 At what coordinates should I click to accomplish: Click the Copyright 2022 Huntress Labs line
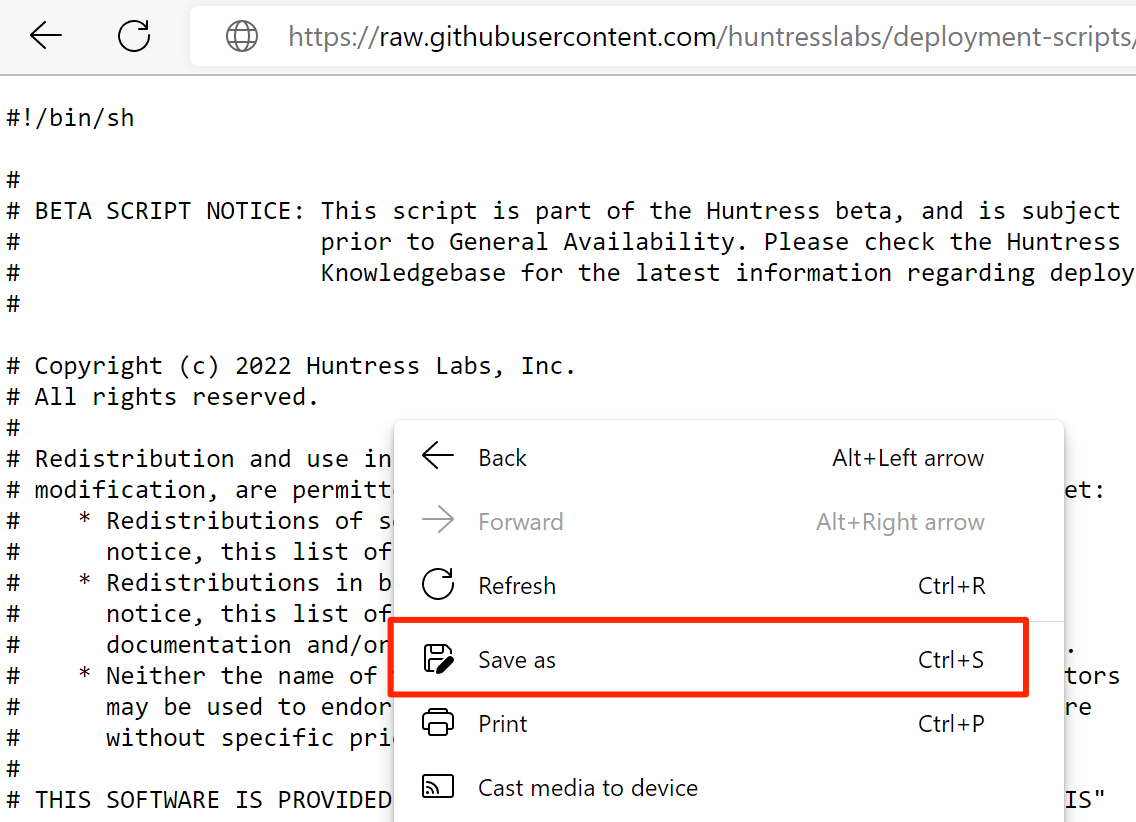click(x=291, y=366)
